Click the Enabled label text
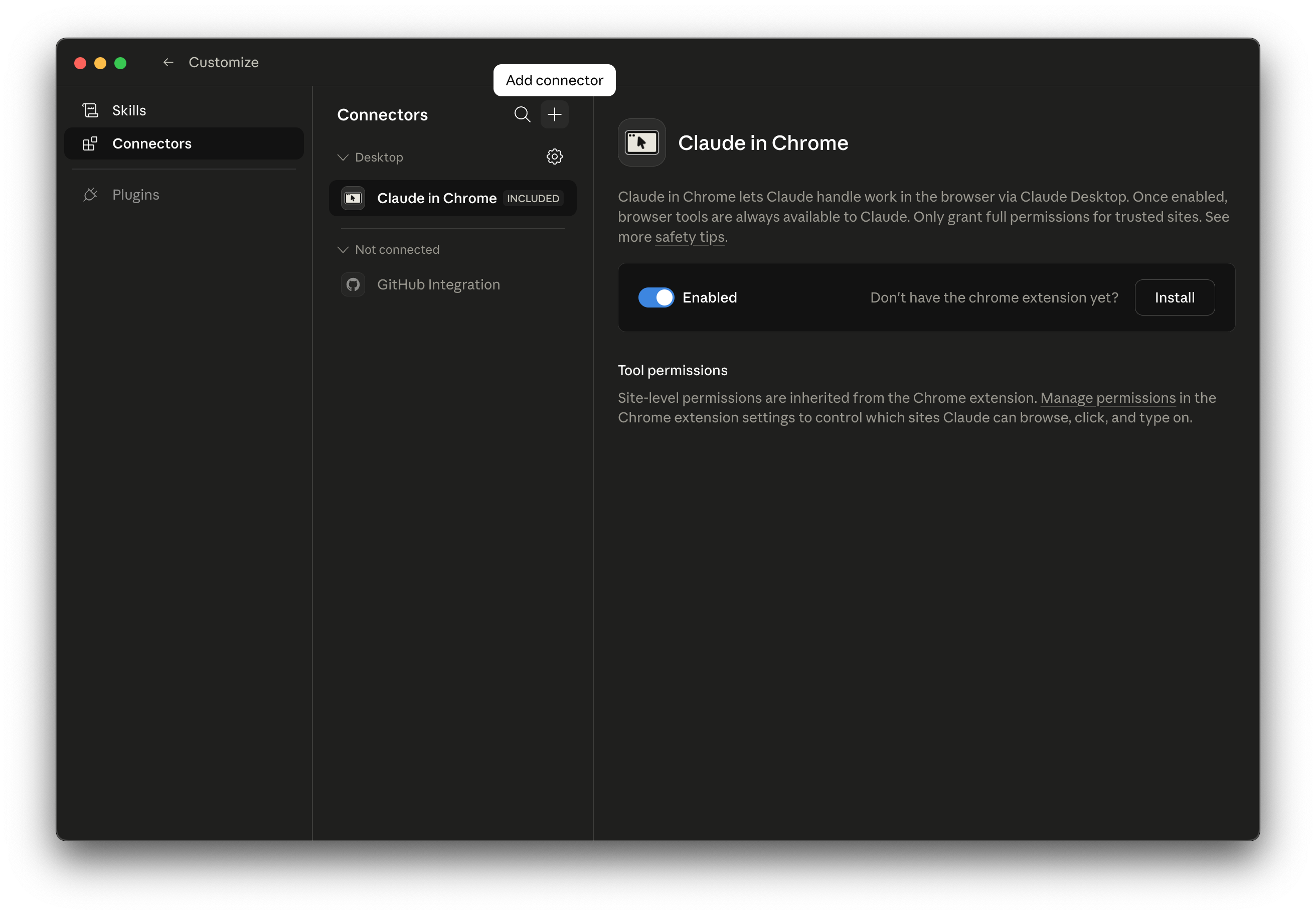1316x915 pixels. pos(710,297)
